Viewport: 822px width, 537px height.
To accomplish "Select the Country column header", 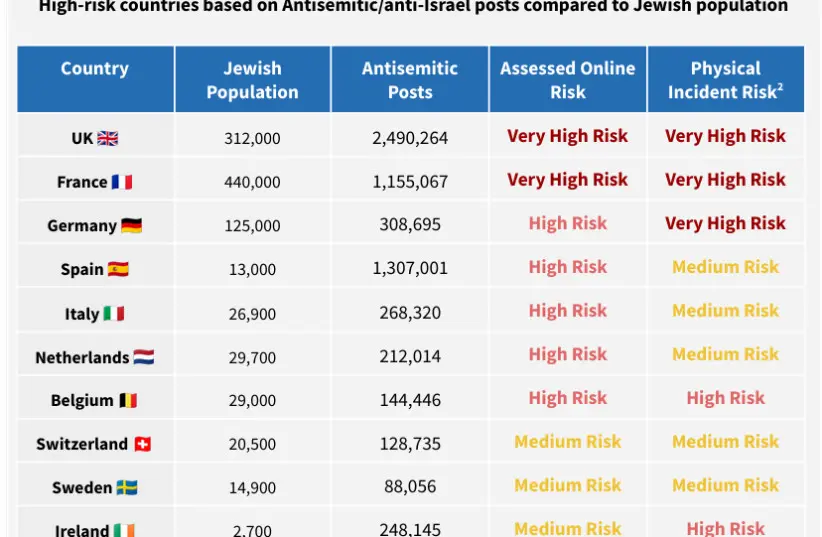I will [95, 69].
